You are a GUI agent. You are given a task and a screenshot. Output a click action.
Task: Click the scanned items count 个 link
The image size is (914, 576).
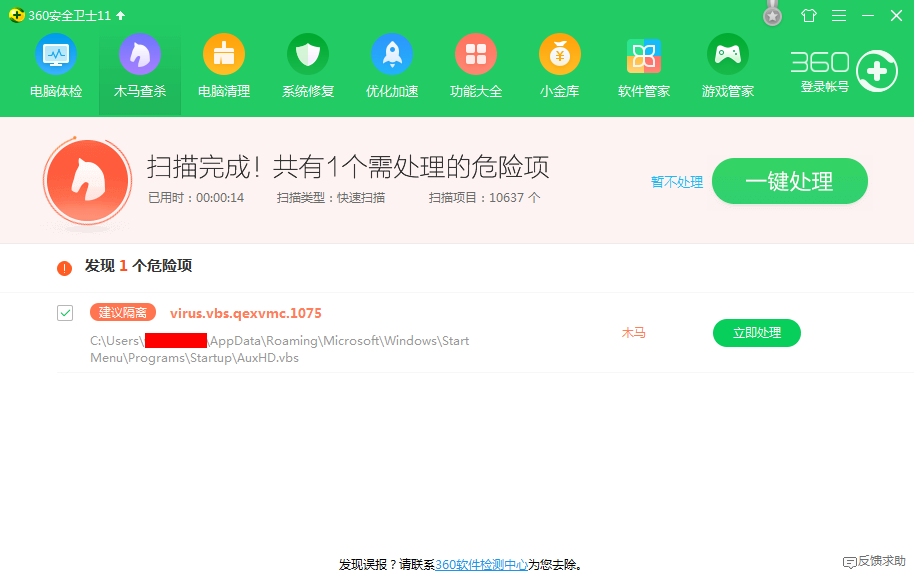click(534, 197)
